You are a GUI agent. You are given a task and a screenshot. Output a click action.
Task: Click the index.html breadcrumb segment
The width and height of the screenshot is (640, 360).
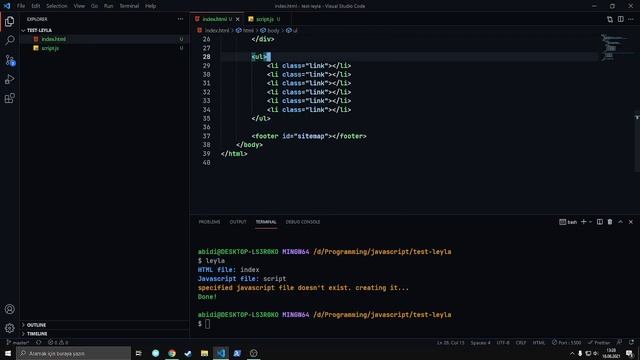213,30
